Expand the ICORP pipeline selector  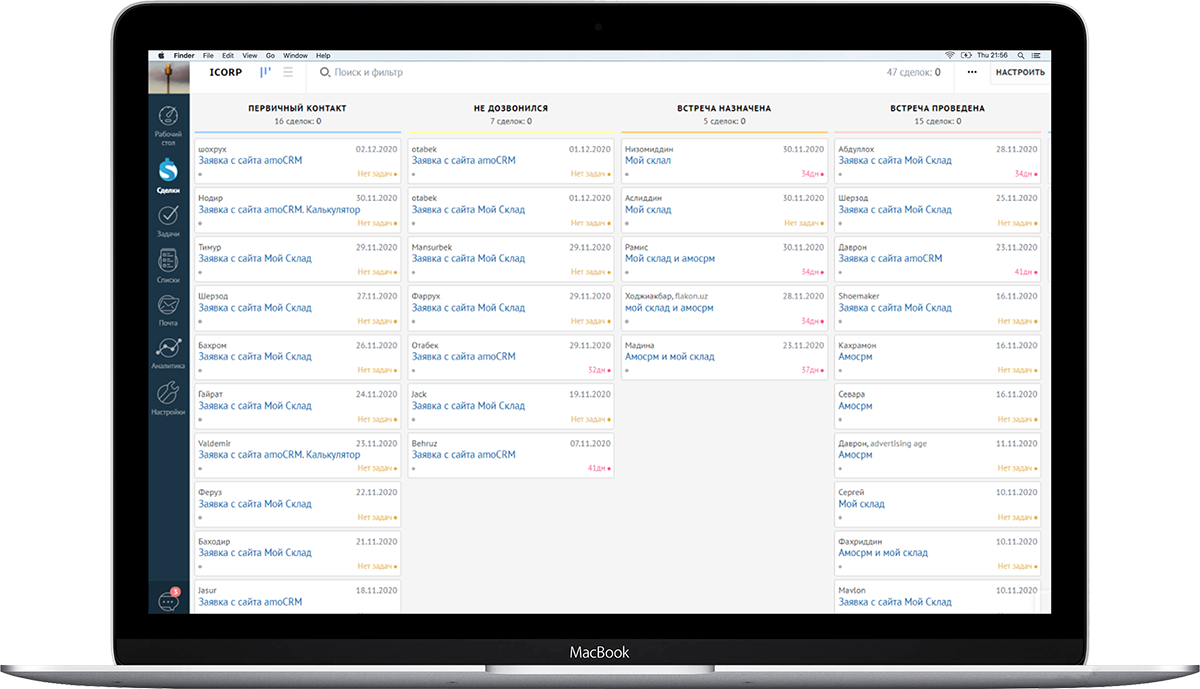[x=225, y=72]
